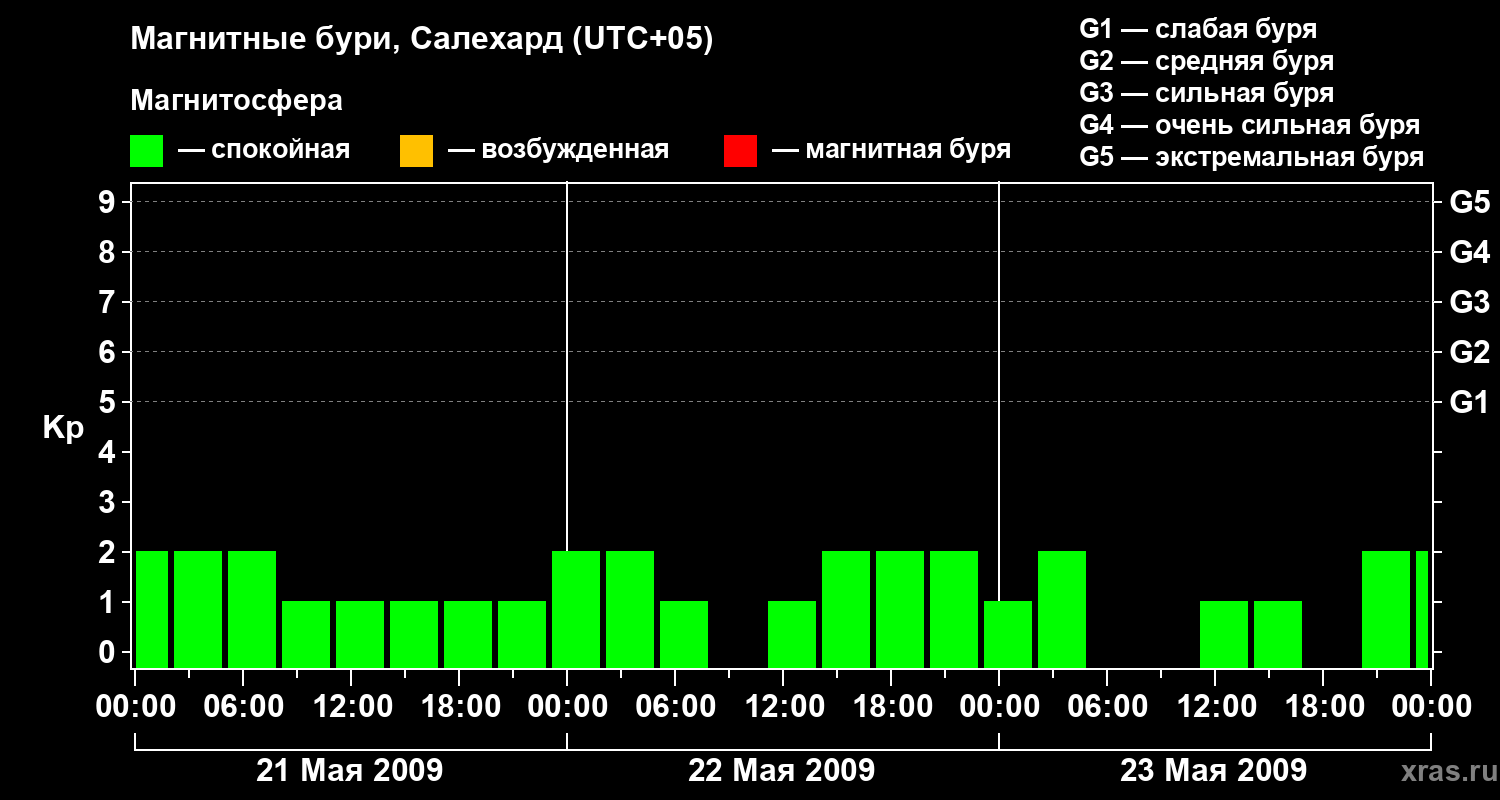Click the legend label '— магнитная буря'

(x=892, y=150)
